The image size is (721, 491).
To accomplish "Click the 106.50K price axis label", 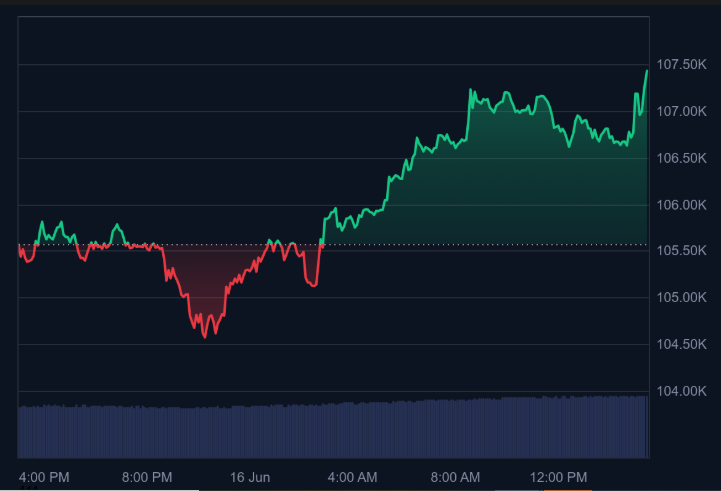I will pos(681,158).
